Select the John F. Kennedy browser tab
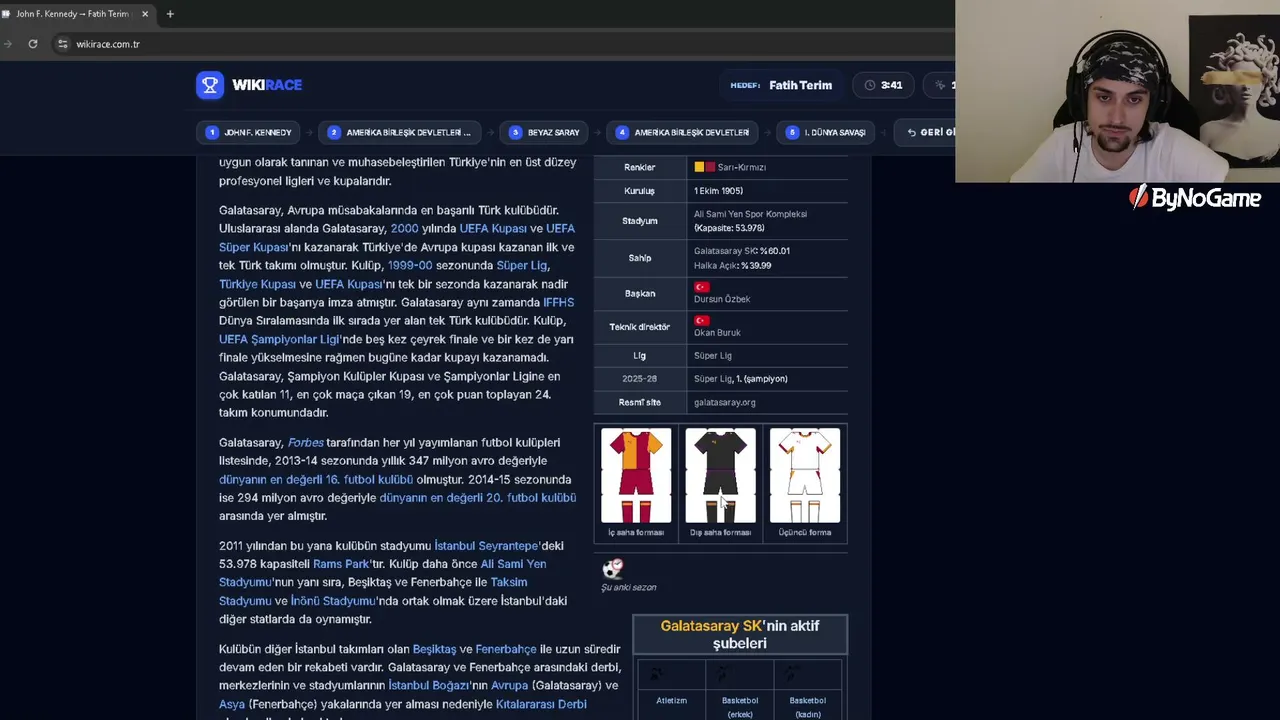Screen dimensions: 1280x720 (x=77, y=14)
